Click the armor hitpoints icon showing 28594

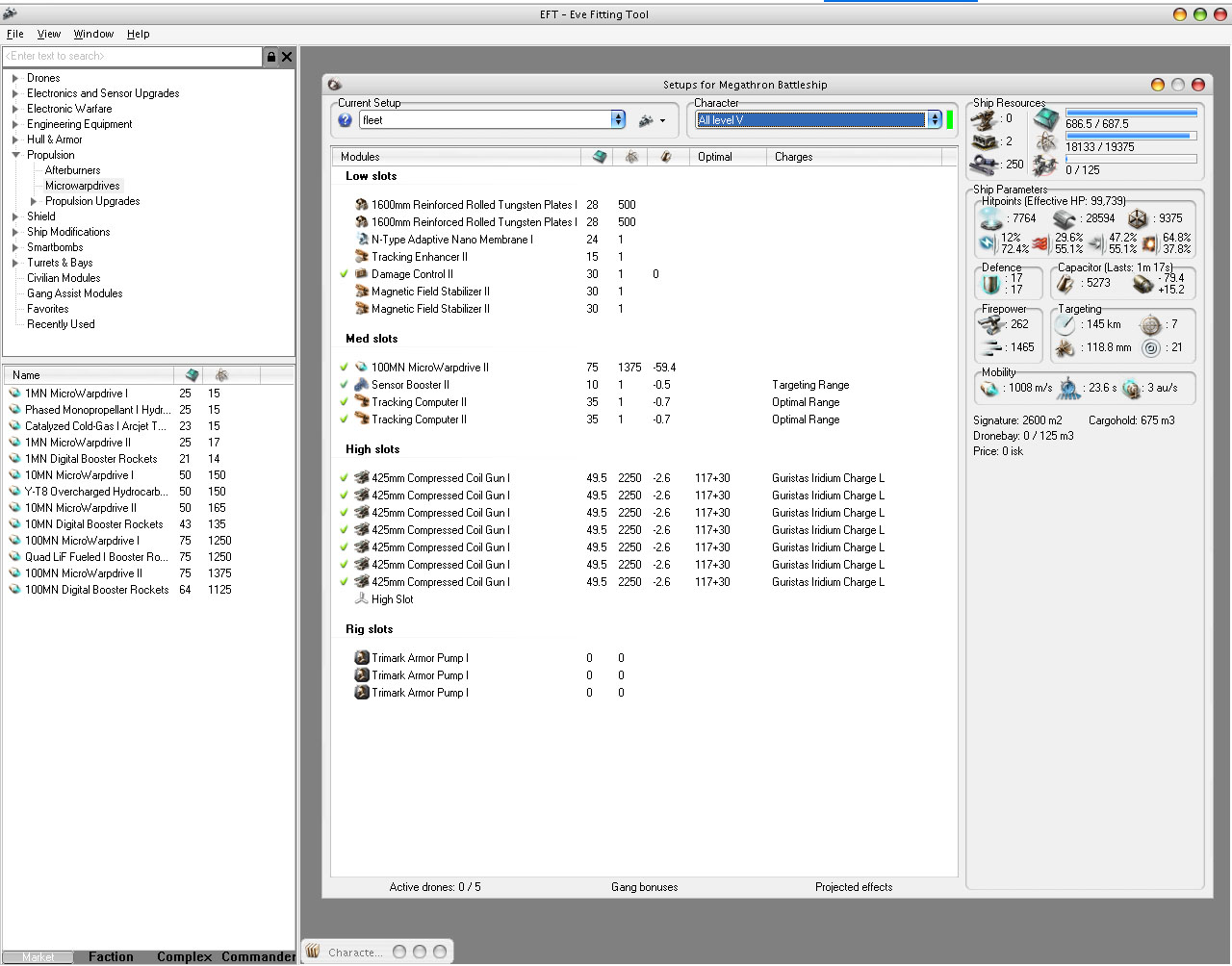1064,219
